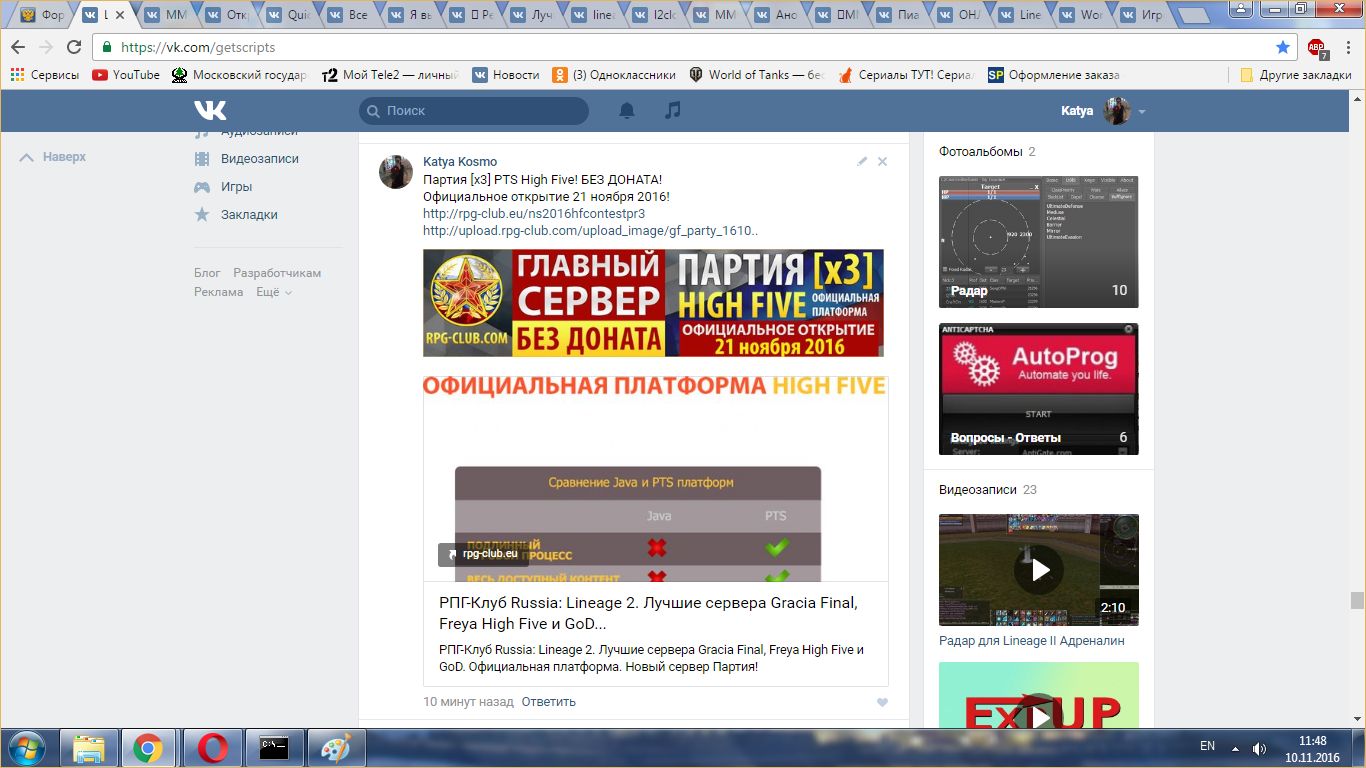
Task: Expand the Ещё footer menu
Action: pos(273,292)
